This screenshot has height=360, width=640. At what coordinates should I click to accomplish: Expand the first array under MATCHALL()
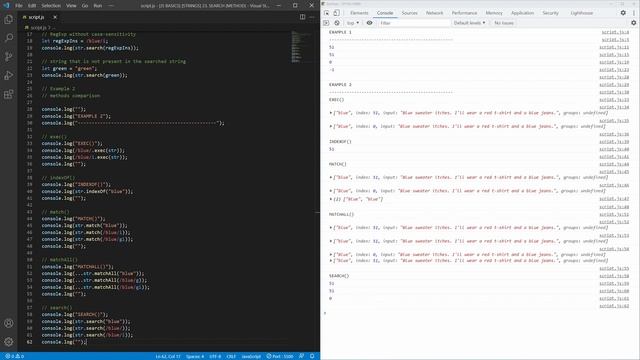[331, 227]
